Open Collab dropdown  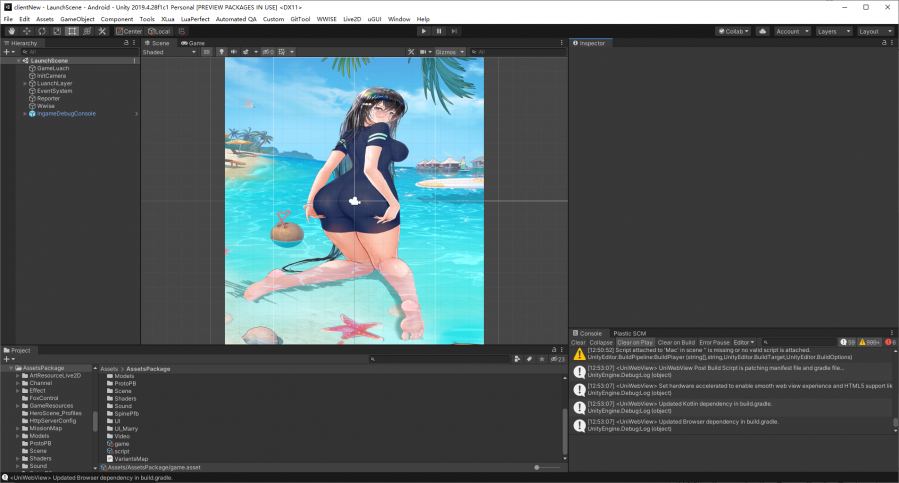pyautogui.click(x=733, y=31)
